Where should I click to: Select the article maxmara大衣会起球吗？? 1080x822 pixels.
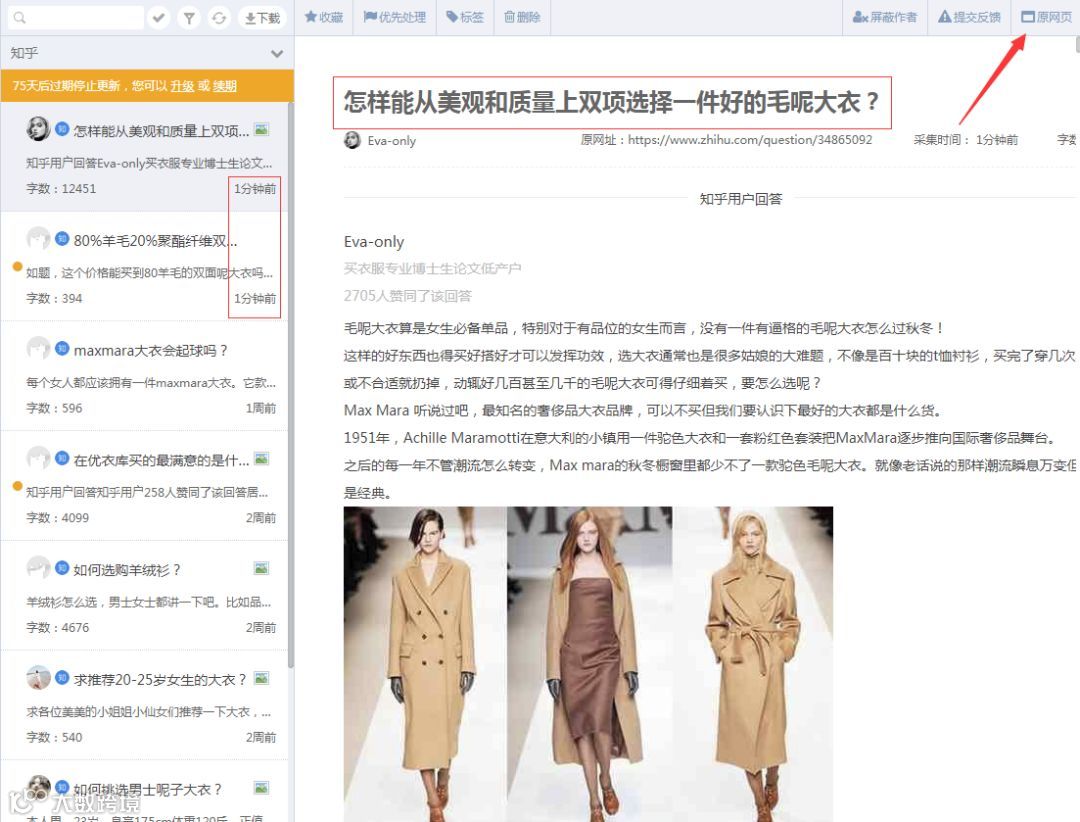pos(145,376)
